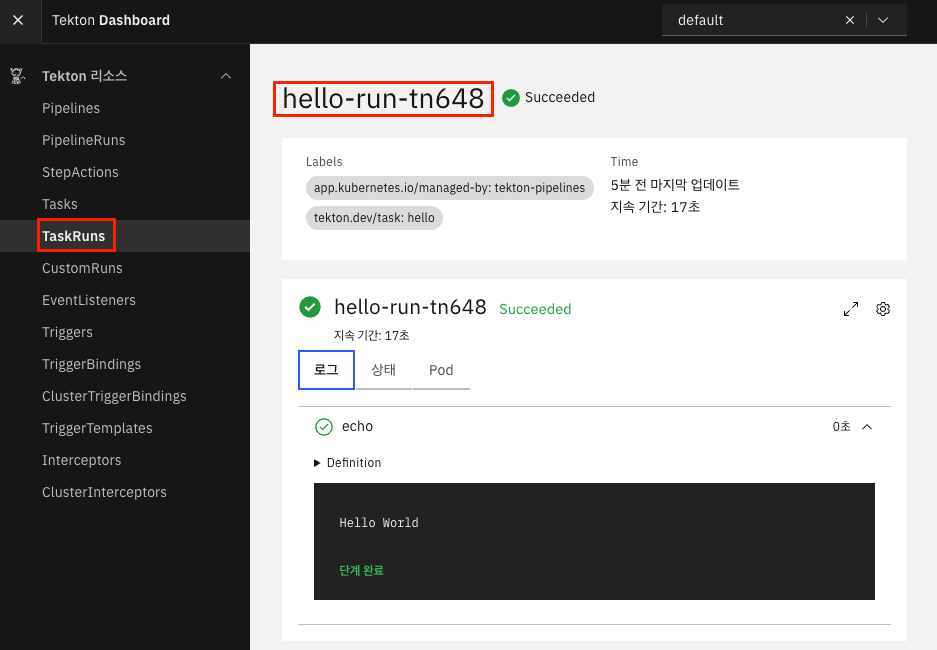Switch to the 상태 tab

click(x=384, y=370)
